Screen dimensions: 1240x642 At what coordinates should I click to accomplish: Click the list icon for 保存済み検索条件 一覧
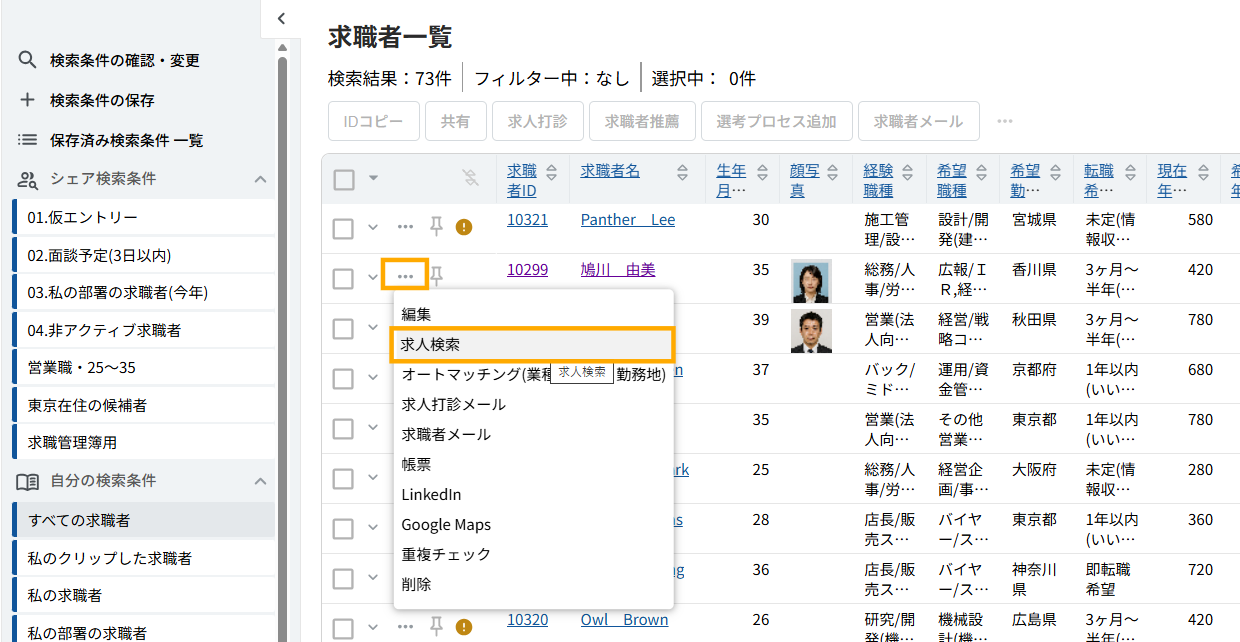click(27, 140)
